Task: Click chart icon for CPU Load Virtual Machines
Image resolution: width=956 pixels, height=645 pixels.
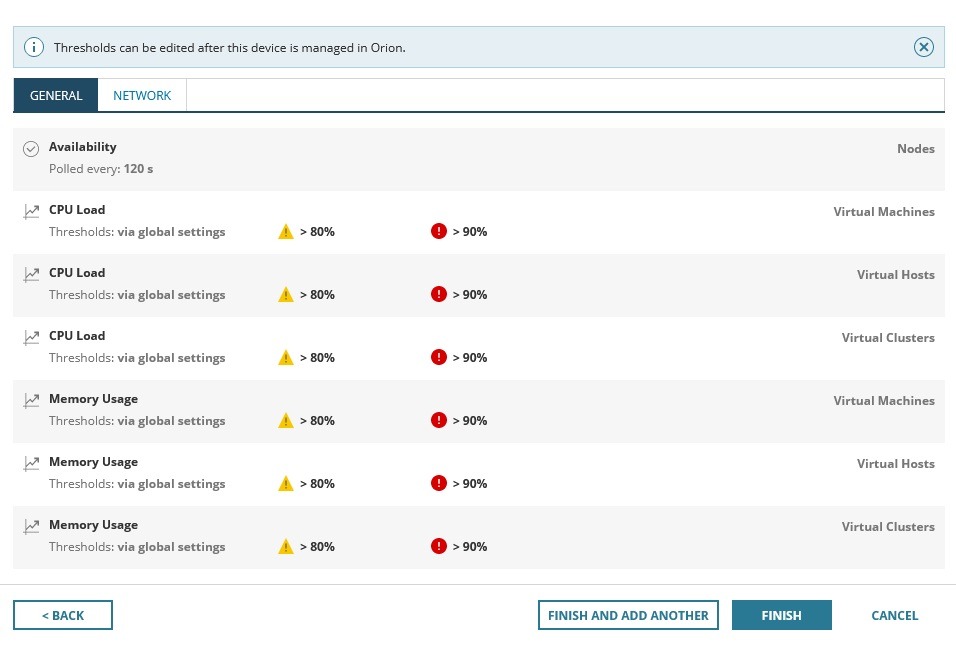Action: coord(31,211)
